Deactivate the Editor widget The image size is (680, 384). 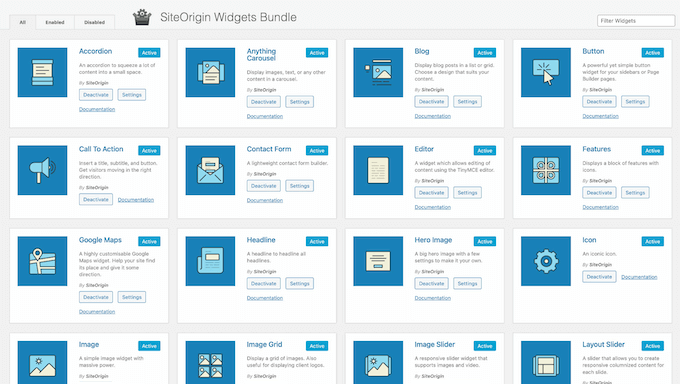(x=432, y=193)
